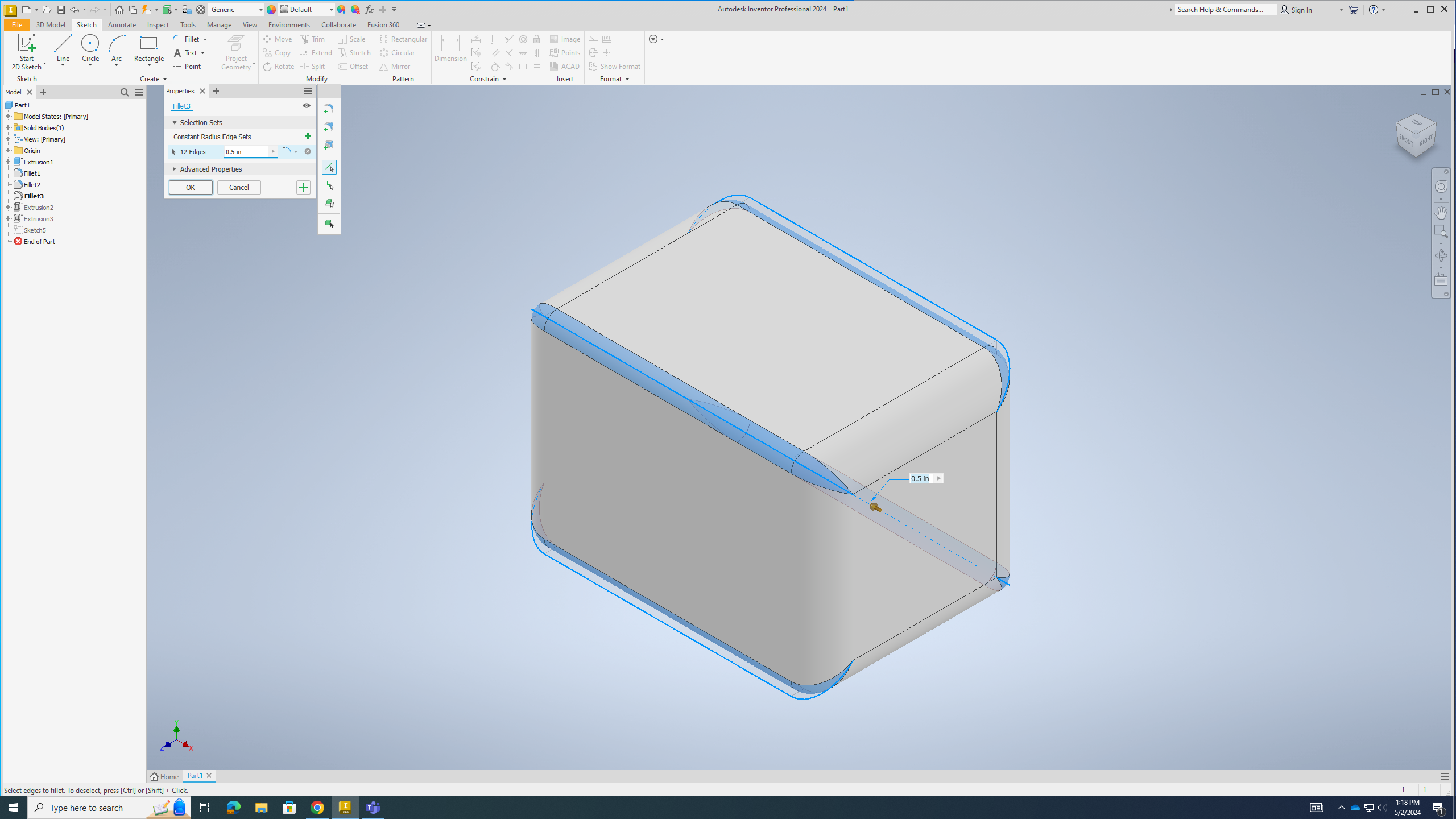Screen dimensions: 1456x819
Task: Open the Format panel dropdown
Action: [x=615, y=79]
